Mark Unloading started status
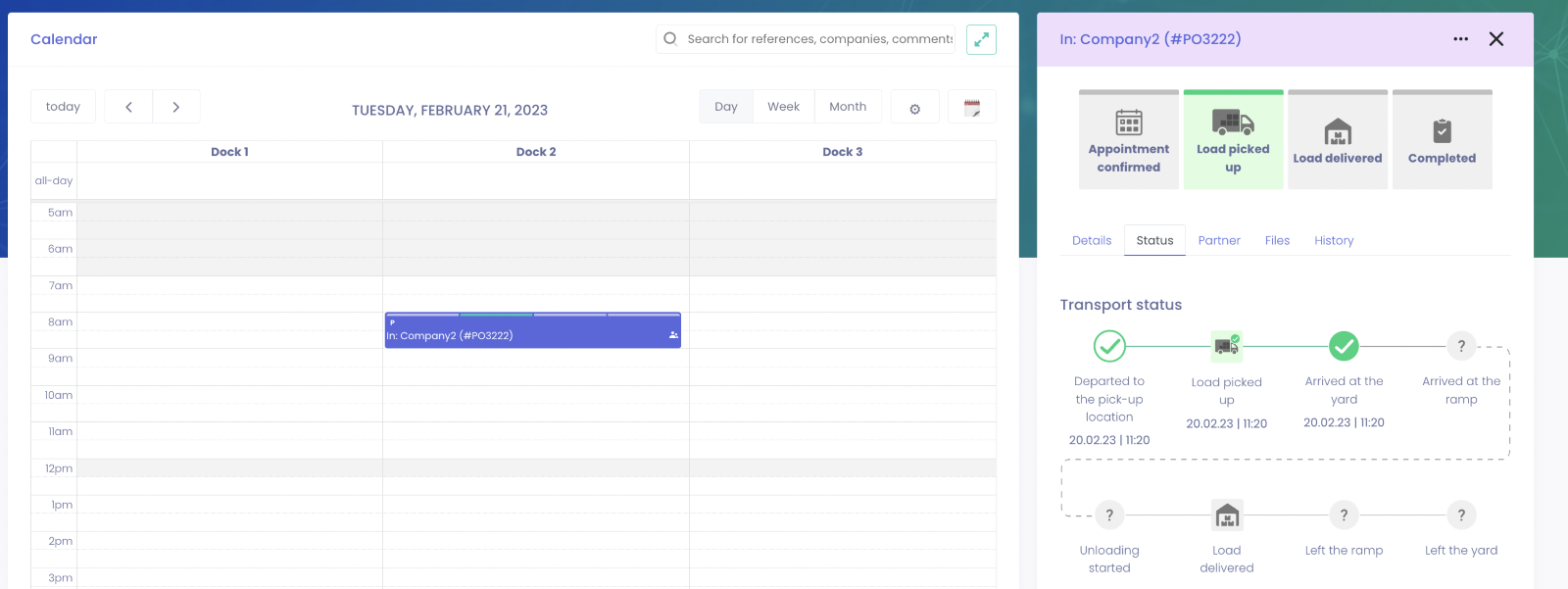 (x=1109, y=515)
